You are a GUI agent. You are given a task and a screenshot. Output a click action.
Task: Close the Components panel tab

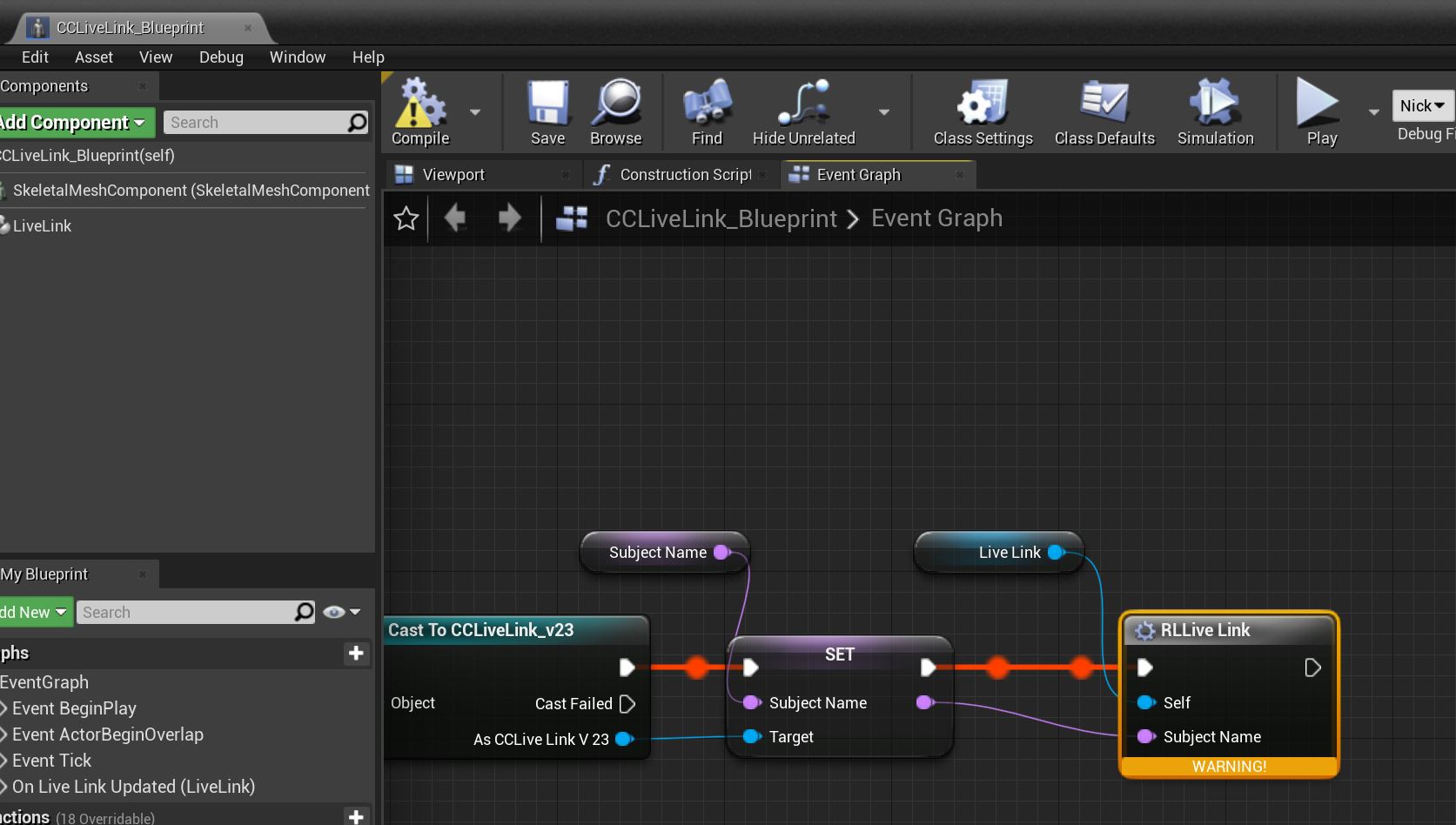click(143, 86)
